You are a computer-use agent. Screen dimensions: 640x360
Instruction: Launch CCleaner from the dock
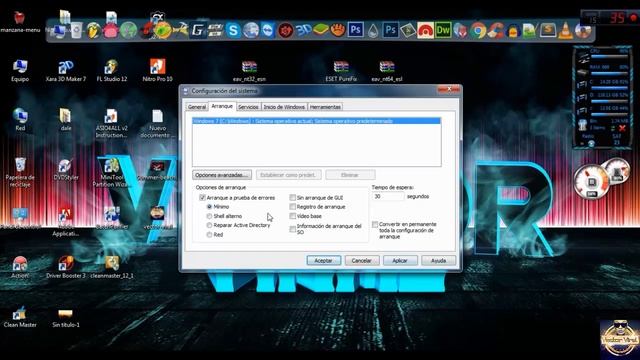495,30
